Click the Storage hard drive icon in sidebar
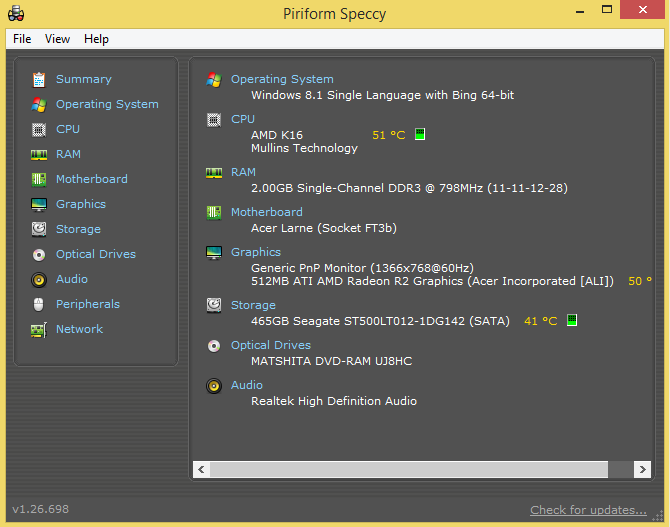 pos(39,230)
